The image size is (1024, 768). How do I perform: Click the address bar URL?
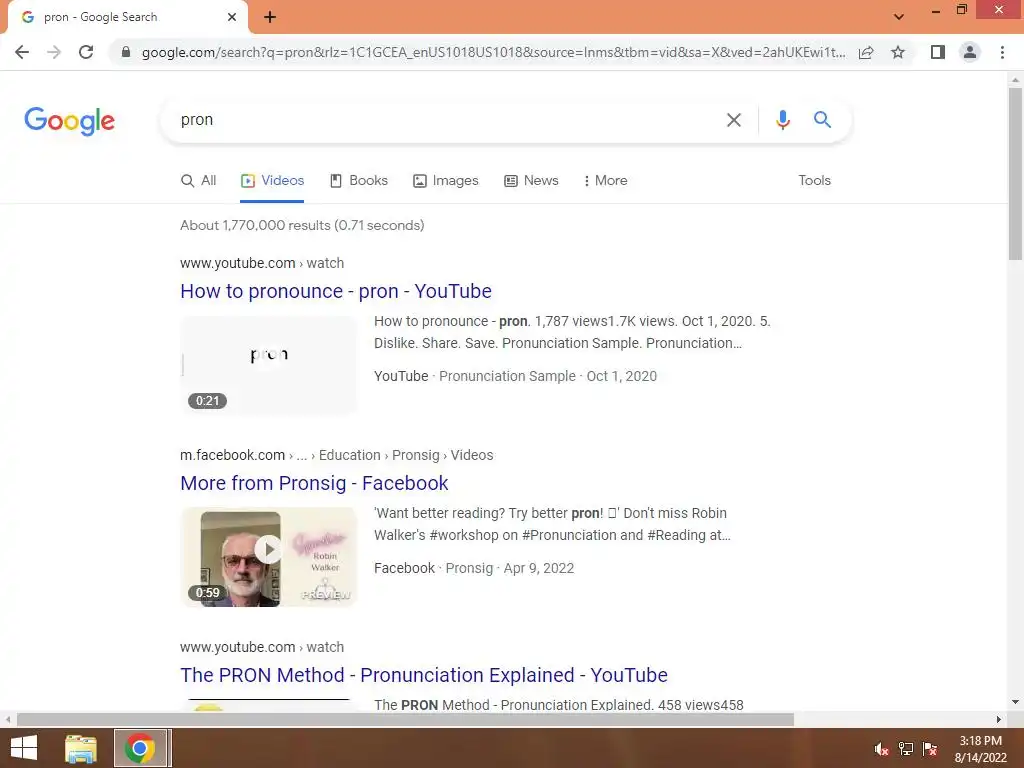493,52
